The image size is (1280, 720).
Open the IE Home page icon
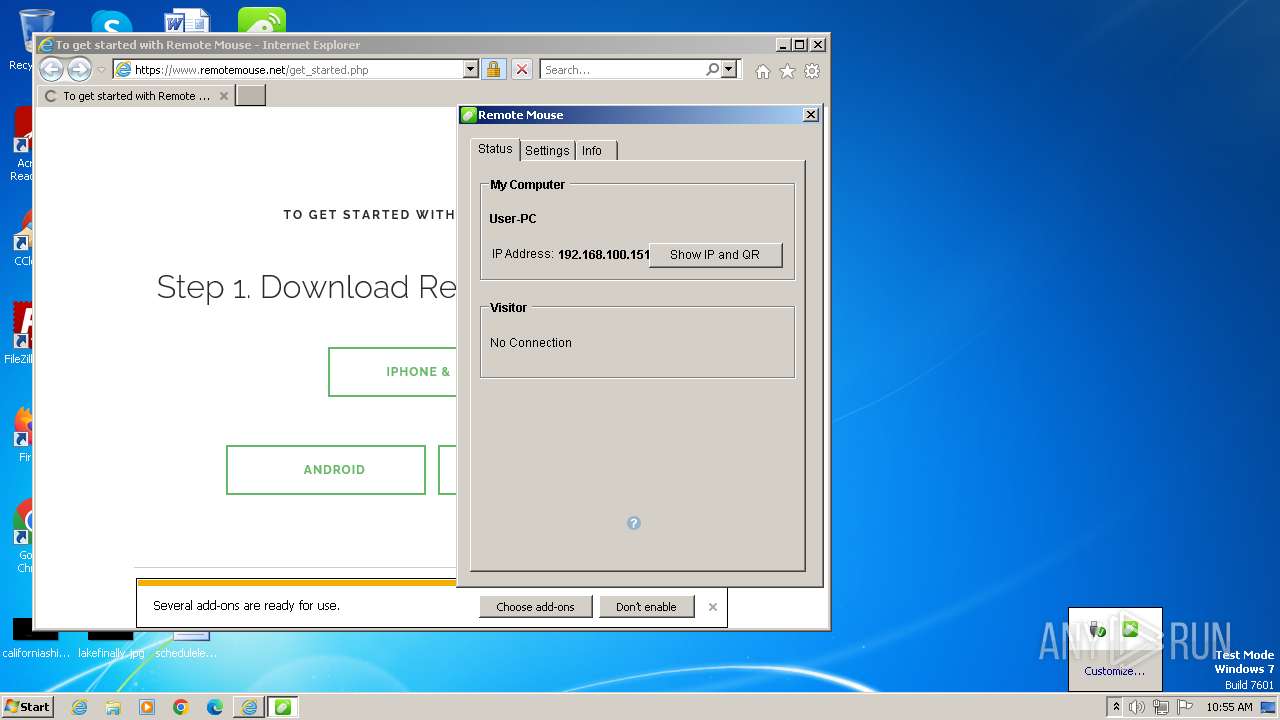[763, 71]
